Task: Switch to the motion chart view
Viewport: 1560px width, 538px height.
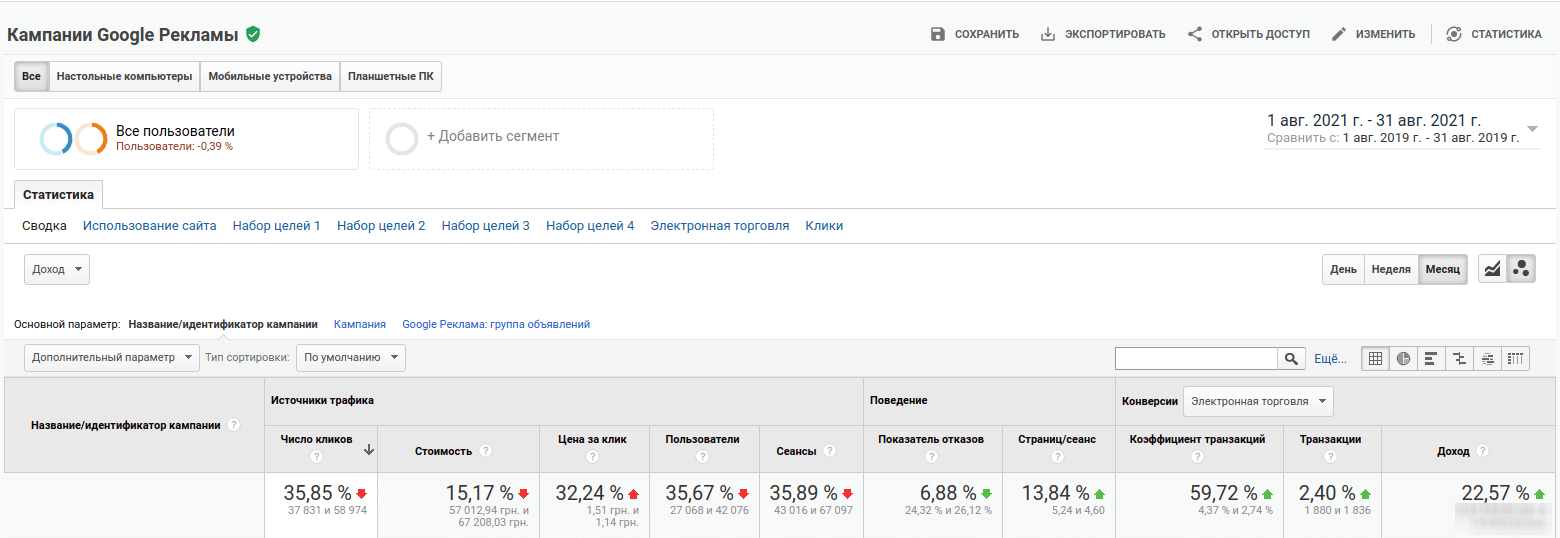Action: (x=1521, y=269)
